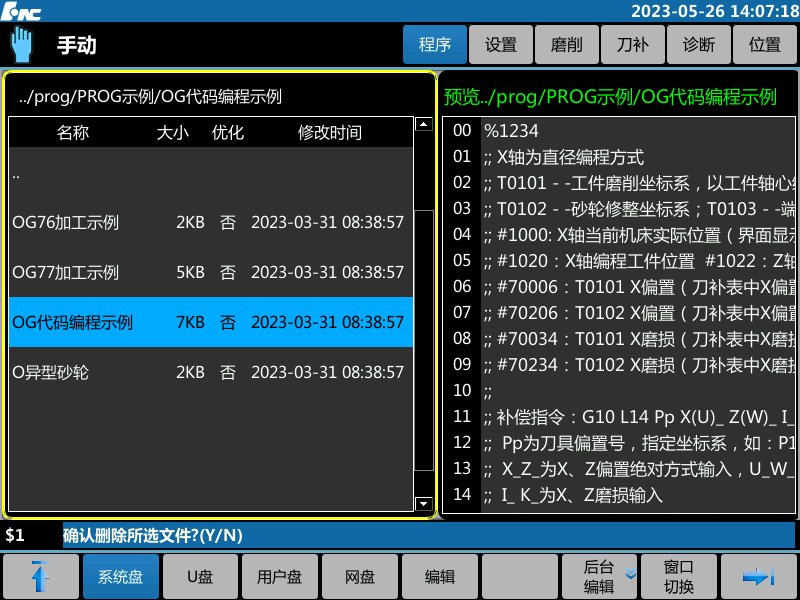
Task: Open the 磨削 tab
Action: tap(567, 45)
